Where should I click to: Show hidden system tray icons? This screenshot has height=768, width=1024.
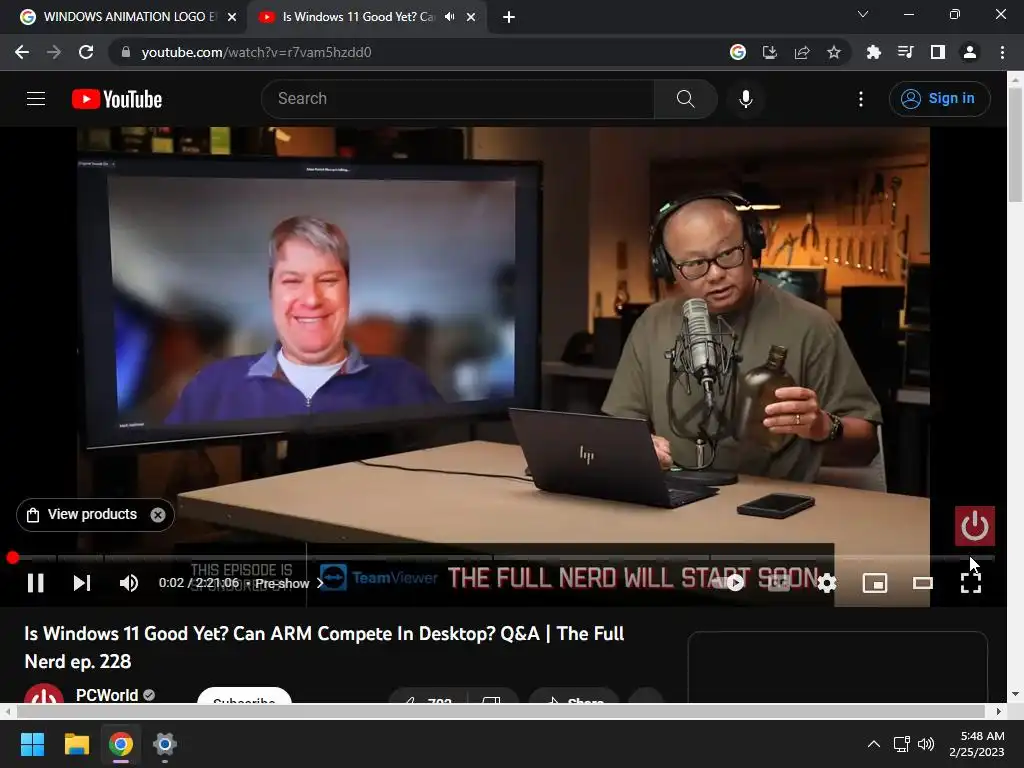point(873,744)
